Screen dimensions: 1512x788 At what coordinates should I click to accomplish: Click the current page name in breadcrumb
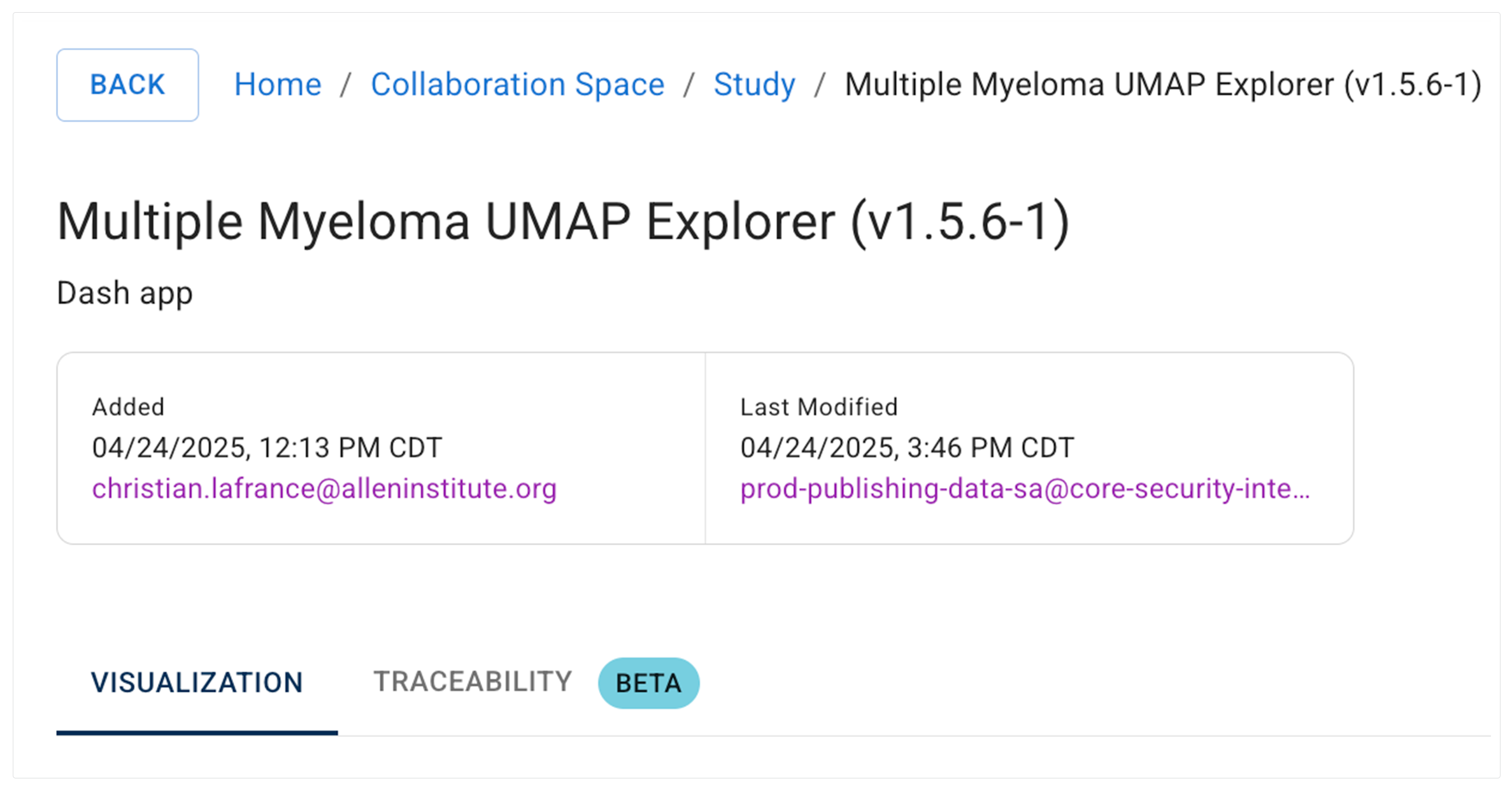[x=1162, y=85]
